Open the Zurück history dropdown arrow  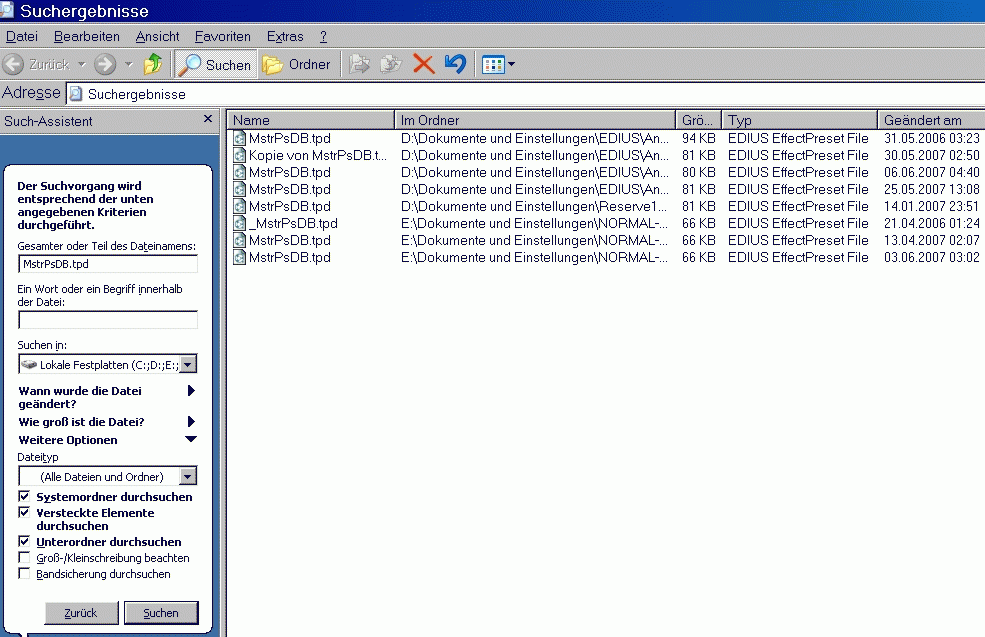coord(82,64)
